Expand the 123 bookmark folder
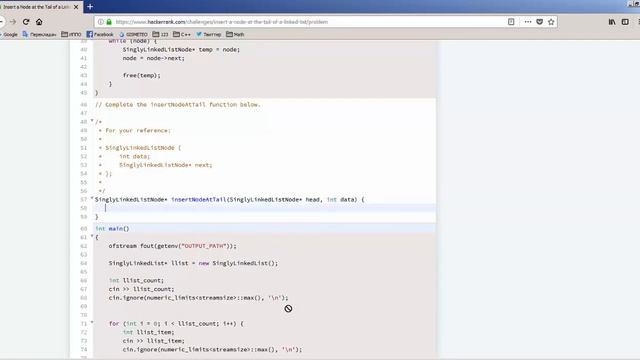 pos(160,35)
